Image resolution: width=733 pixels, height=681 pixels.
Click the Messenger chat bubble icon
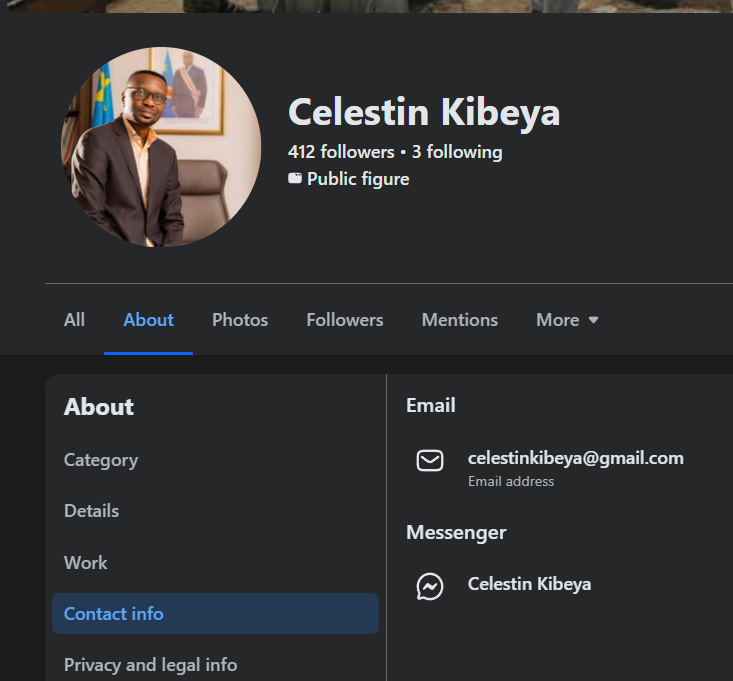430,586
